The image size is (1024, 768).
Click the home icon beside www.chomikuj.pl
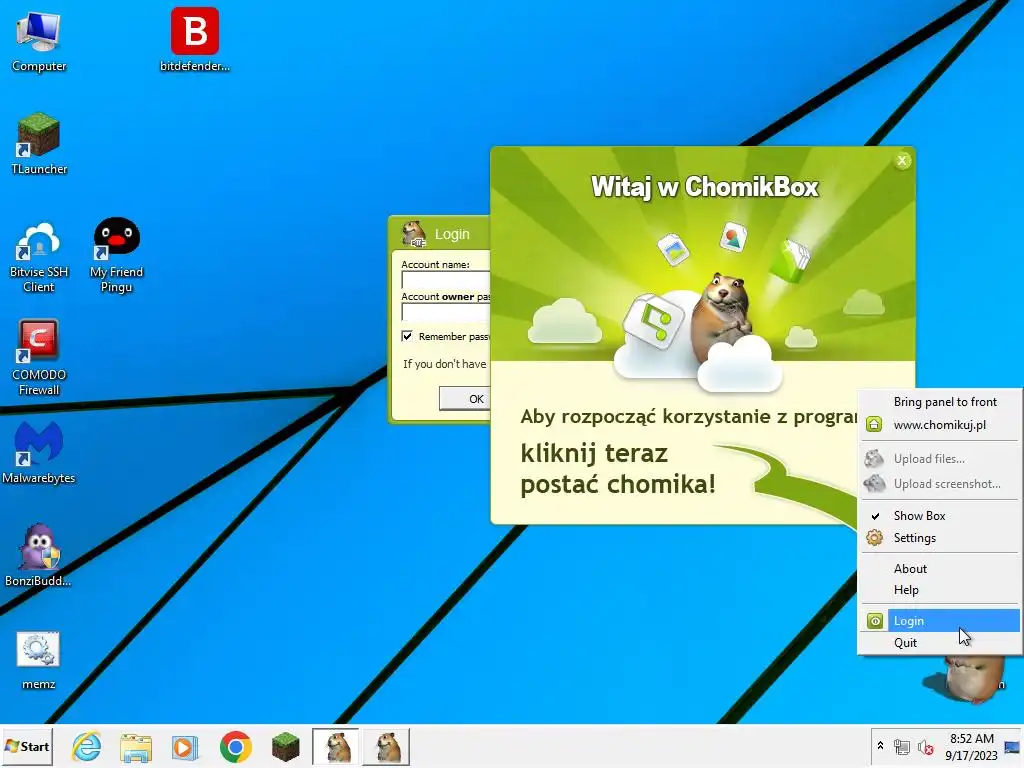(874, 424)
